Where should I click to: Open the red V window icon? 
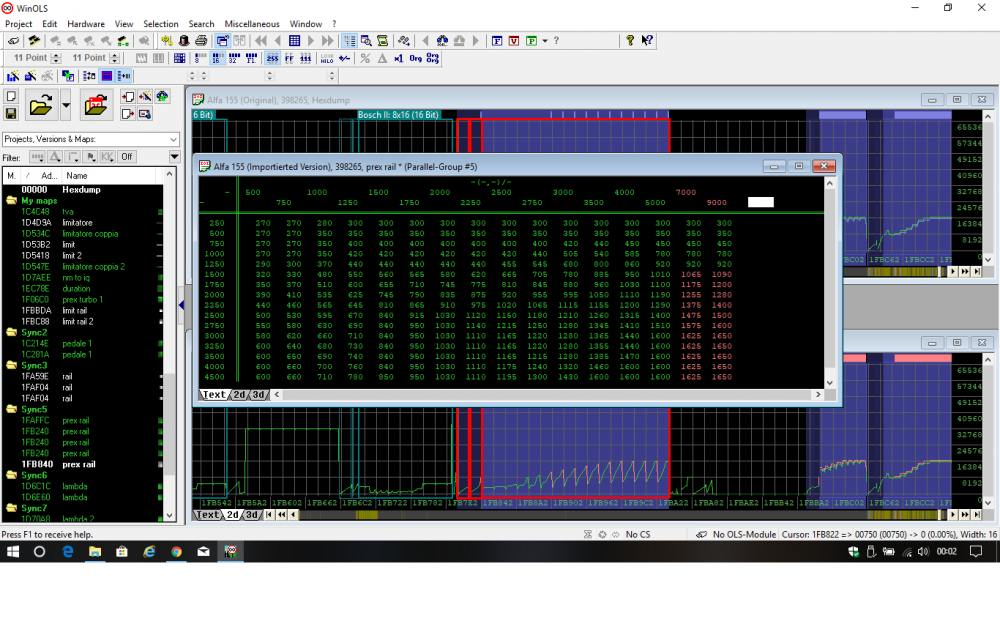tap(514, 41)
